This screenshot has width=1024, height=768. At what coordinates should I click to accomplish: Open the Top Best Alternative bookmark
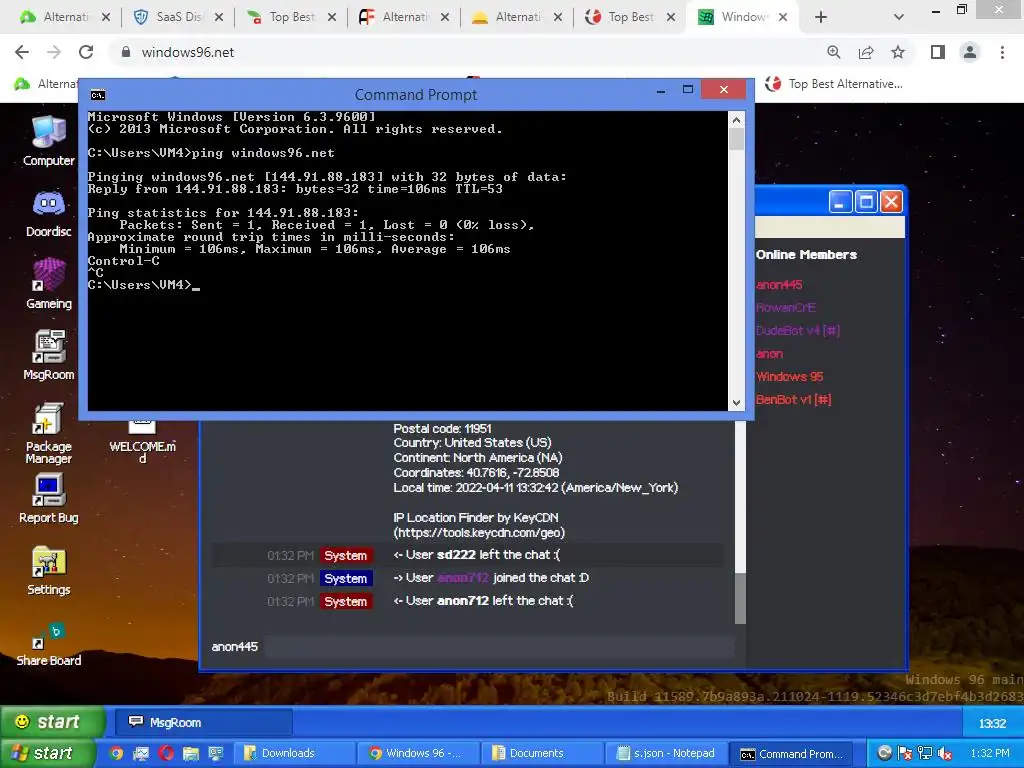tap(835, 84)
